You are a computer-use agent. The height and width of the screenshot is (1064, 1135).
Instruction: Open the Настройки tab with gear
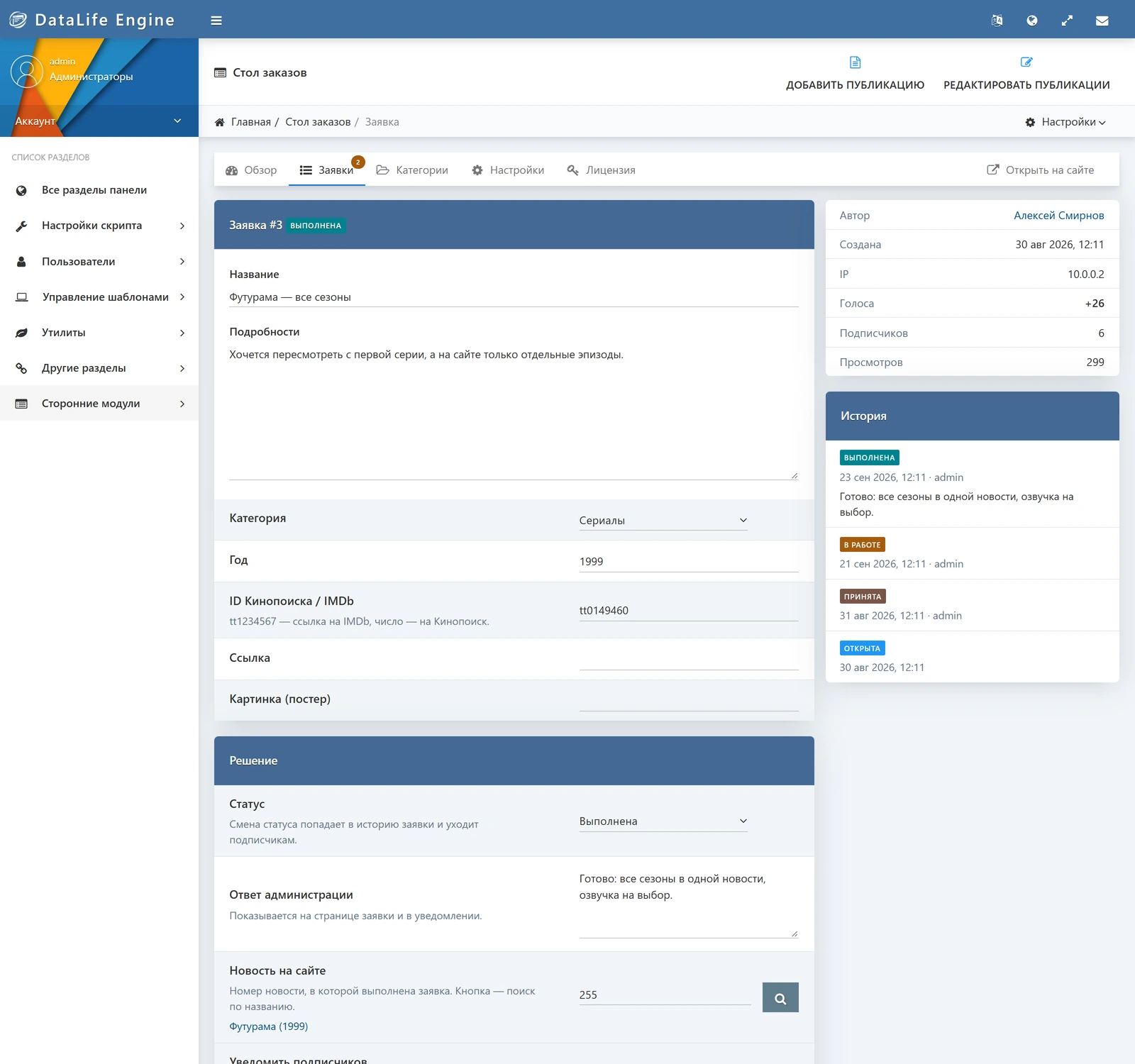click(x=508, y=170)
